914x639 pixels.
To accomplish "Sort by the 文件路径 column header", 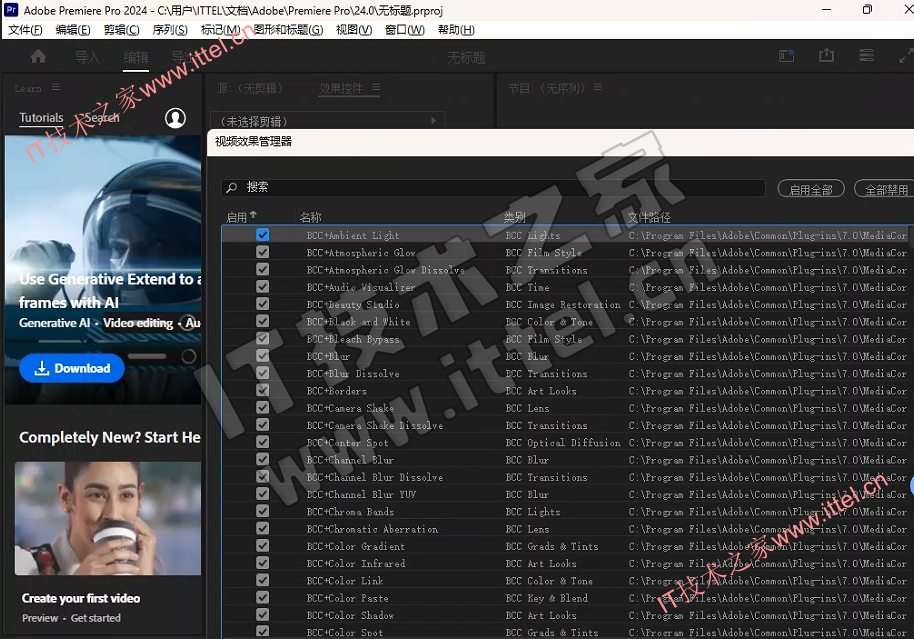I will 649,217.
